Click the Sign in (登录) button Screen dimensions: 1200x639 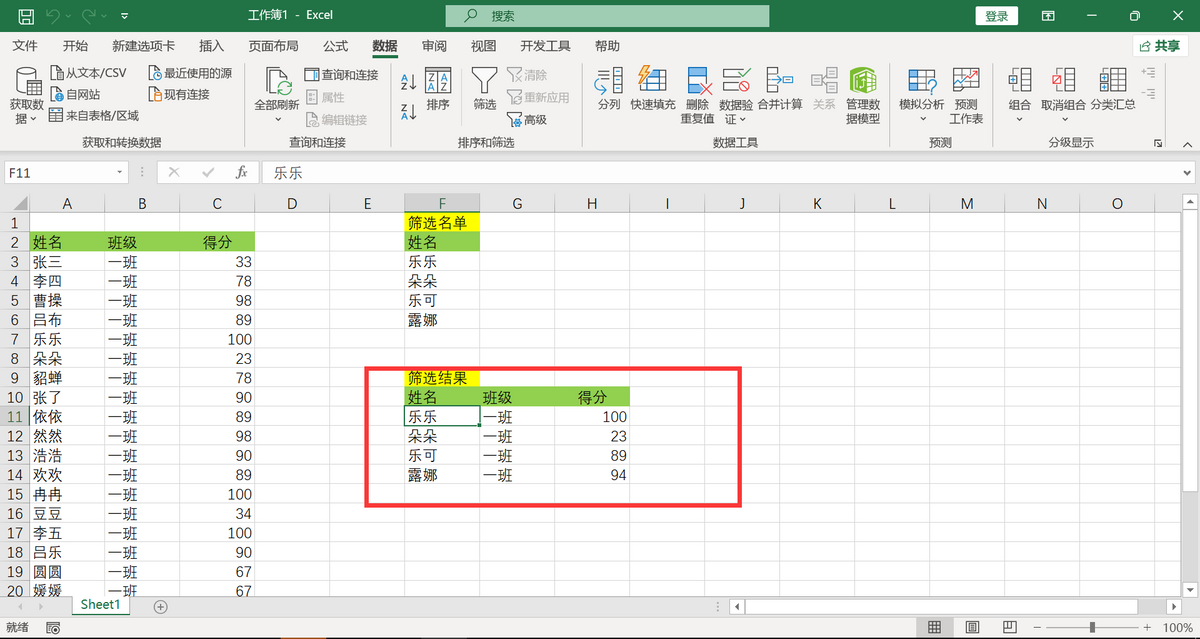click(996, 16)
